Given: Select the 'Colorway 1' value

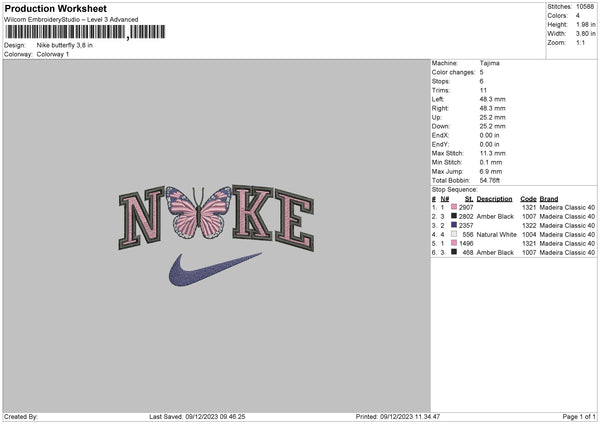Looking at the screenshot, I should tap(53, 54).
